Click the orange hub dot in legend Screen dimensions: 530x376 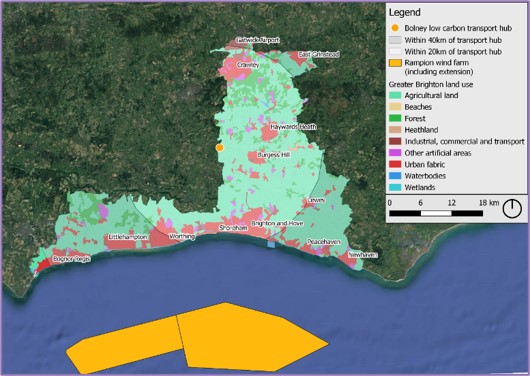click(x=395, y=28)
